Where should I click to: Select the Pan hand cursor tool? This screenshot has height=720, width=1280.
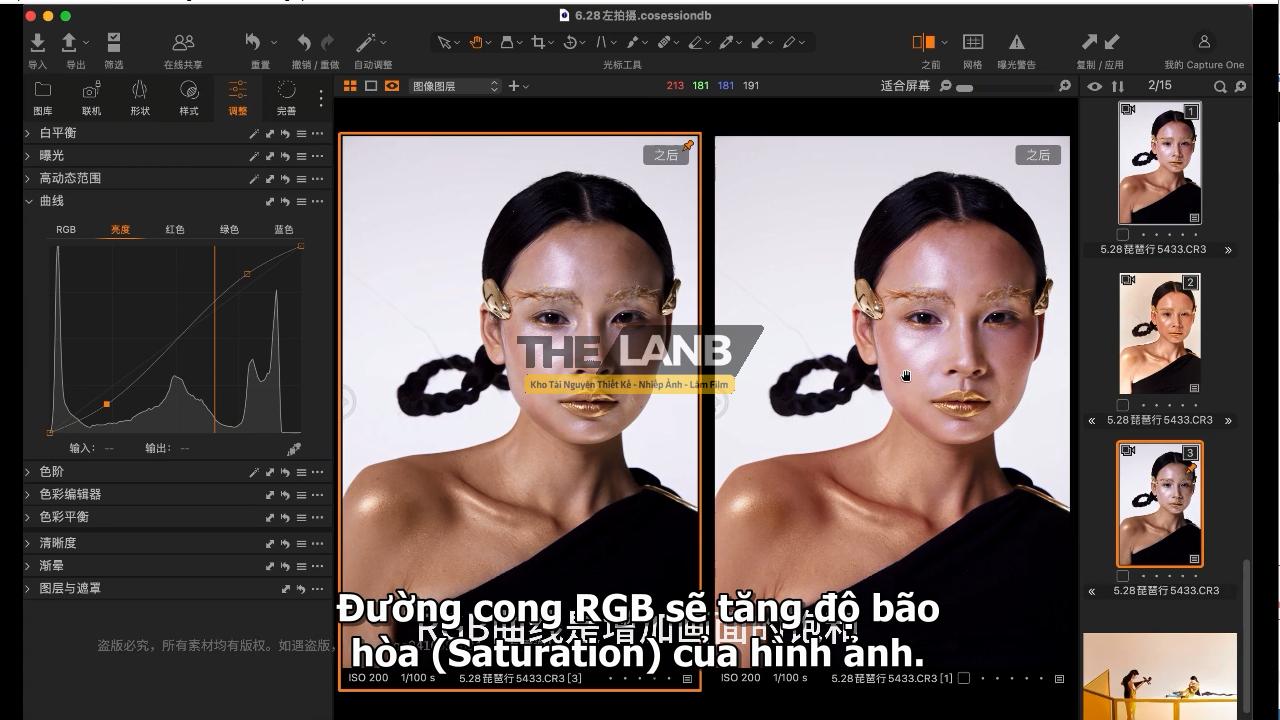[476, 42]
